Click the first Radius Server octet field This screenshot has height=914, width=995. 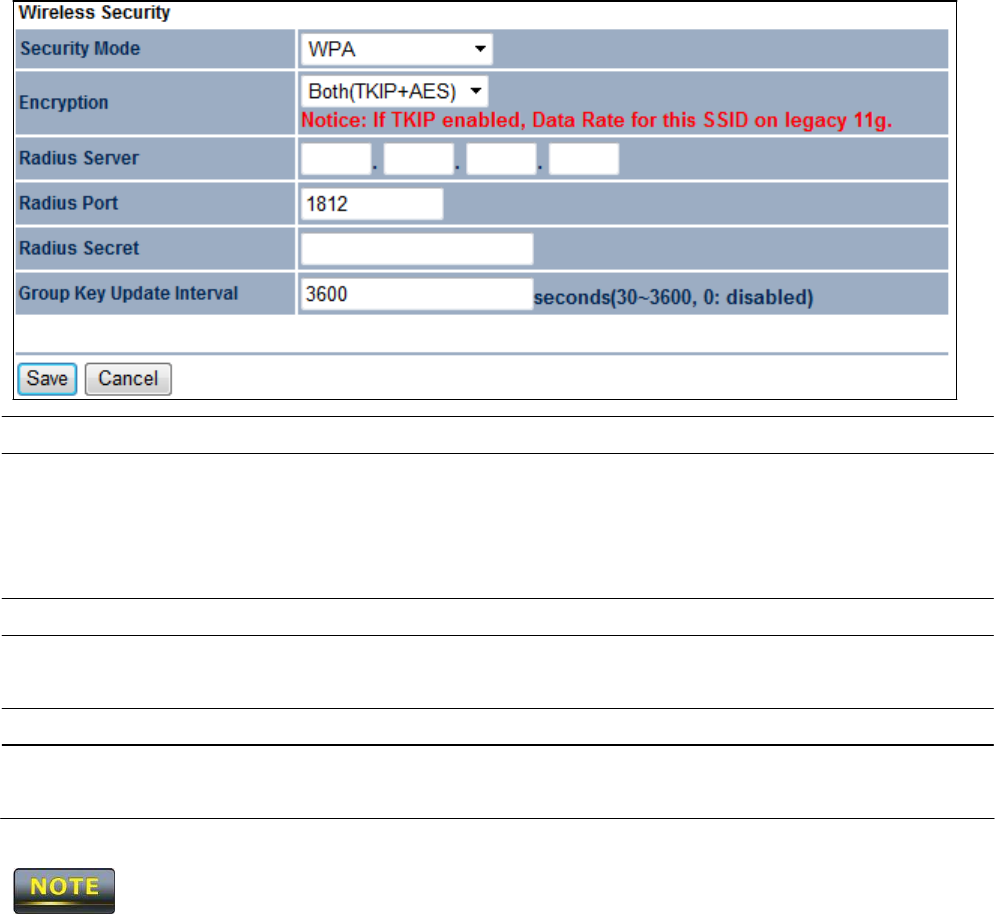(336, 159)
